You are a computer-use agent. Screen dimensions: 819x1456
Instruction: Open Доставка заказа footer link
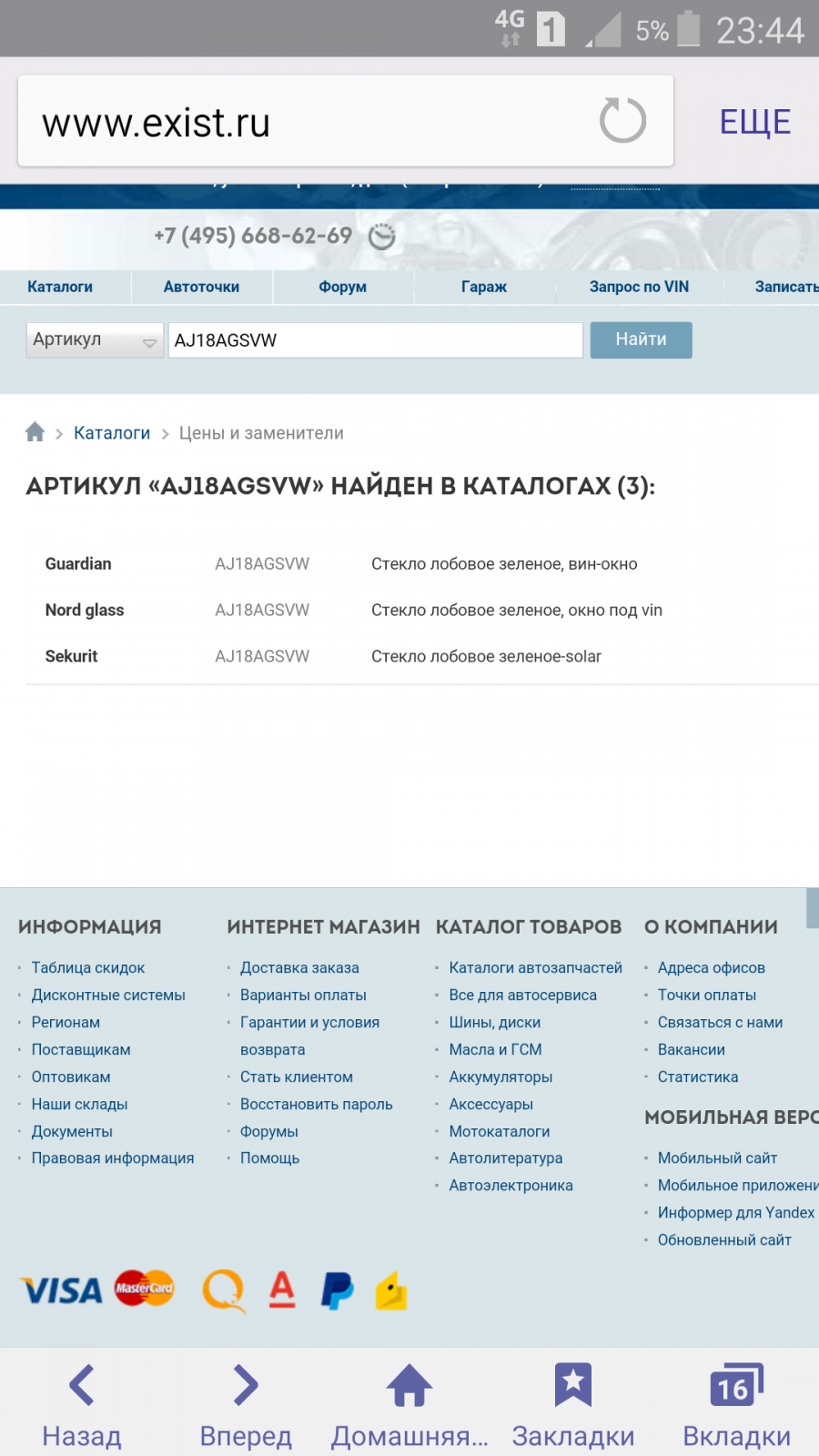[299, 967]
